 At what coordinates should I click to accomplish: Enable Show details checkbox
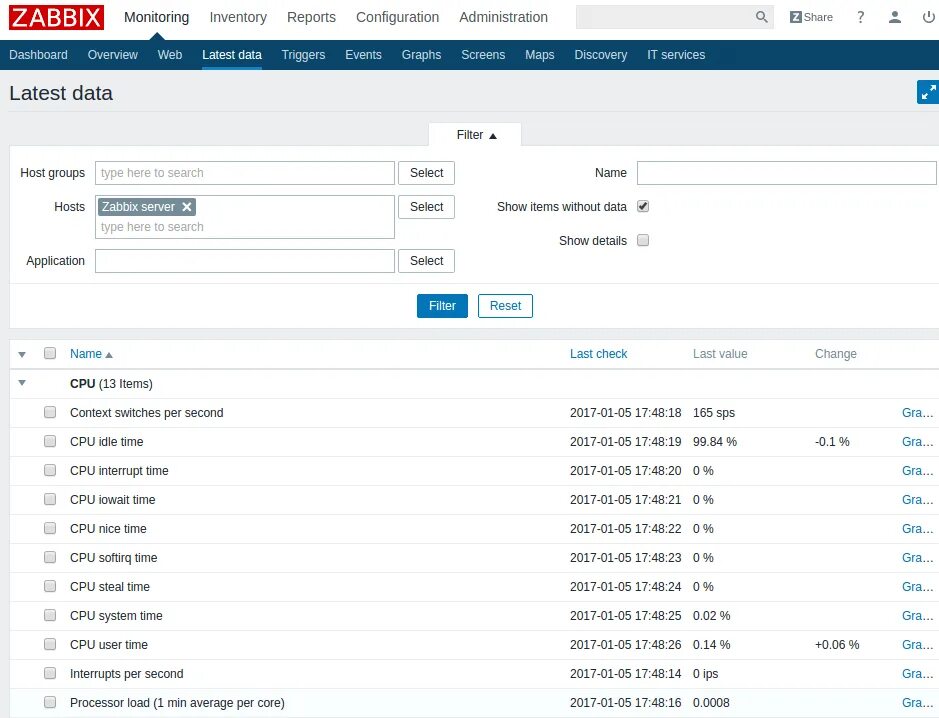[x=643, y=241]
